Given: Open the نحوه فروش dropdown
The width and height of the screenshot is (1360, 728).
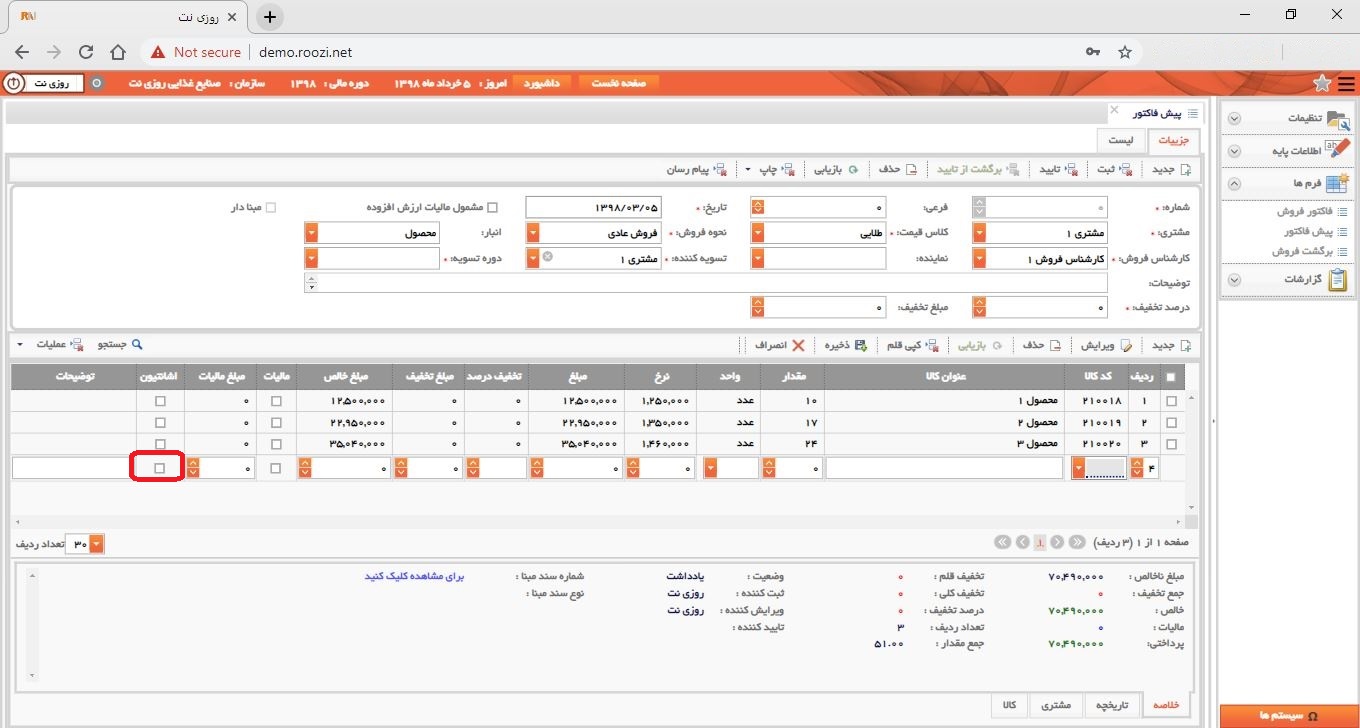Looking at the screenshot, I should pos(533,233).
